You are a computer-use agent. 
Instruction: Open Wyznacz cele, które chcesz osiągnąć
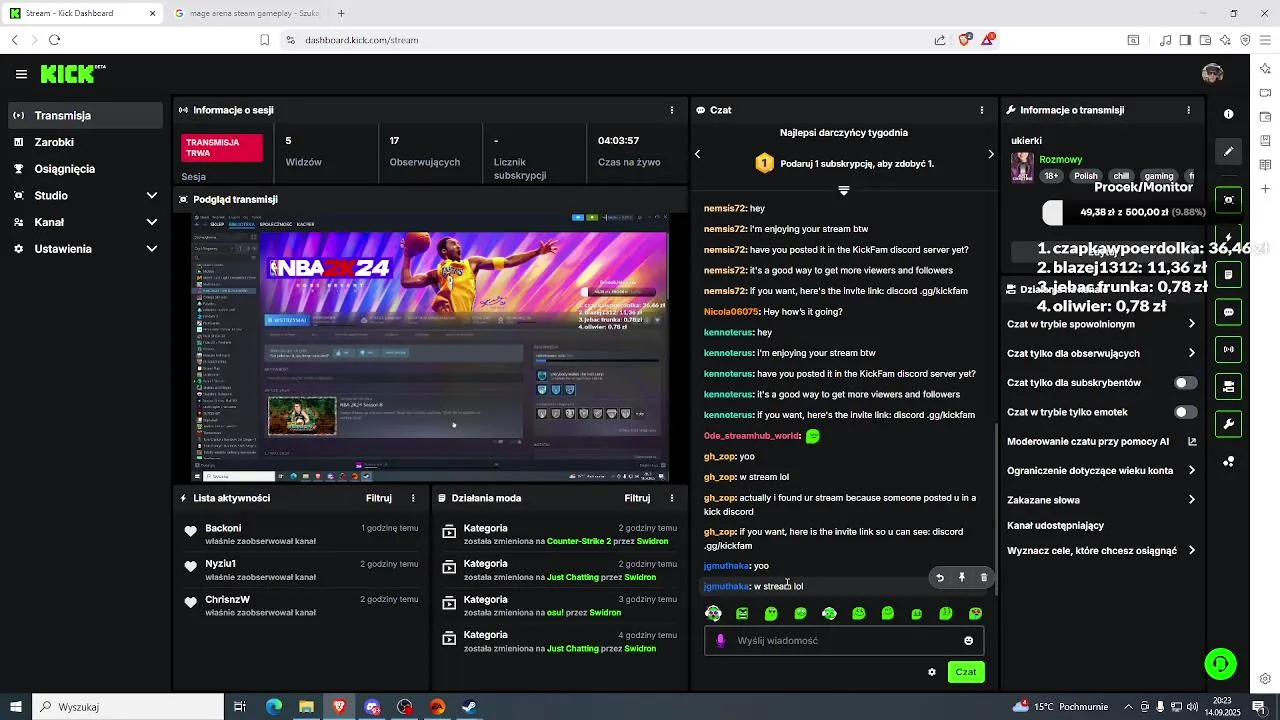(1102, 551)
